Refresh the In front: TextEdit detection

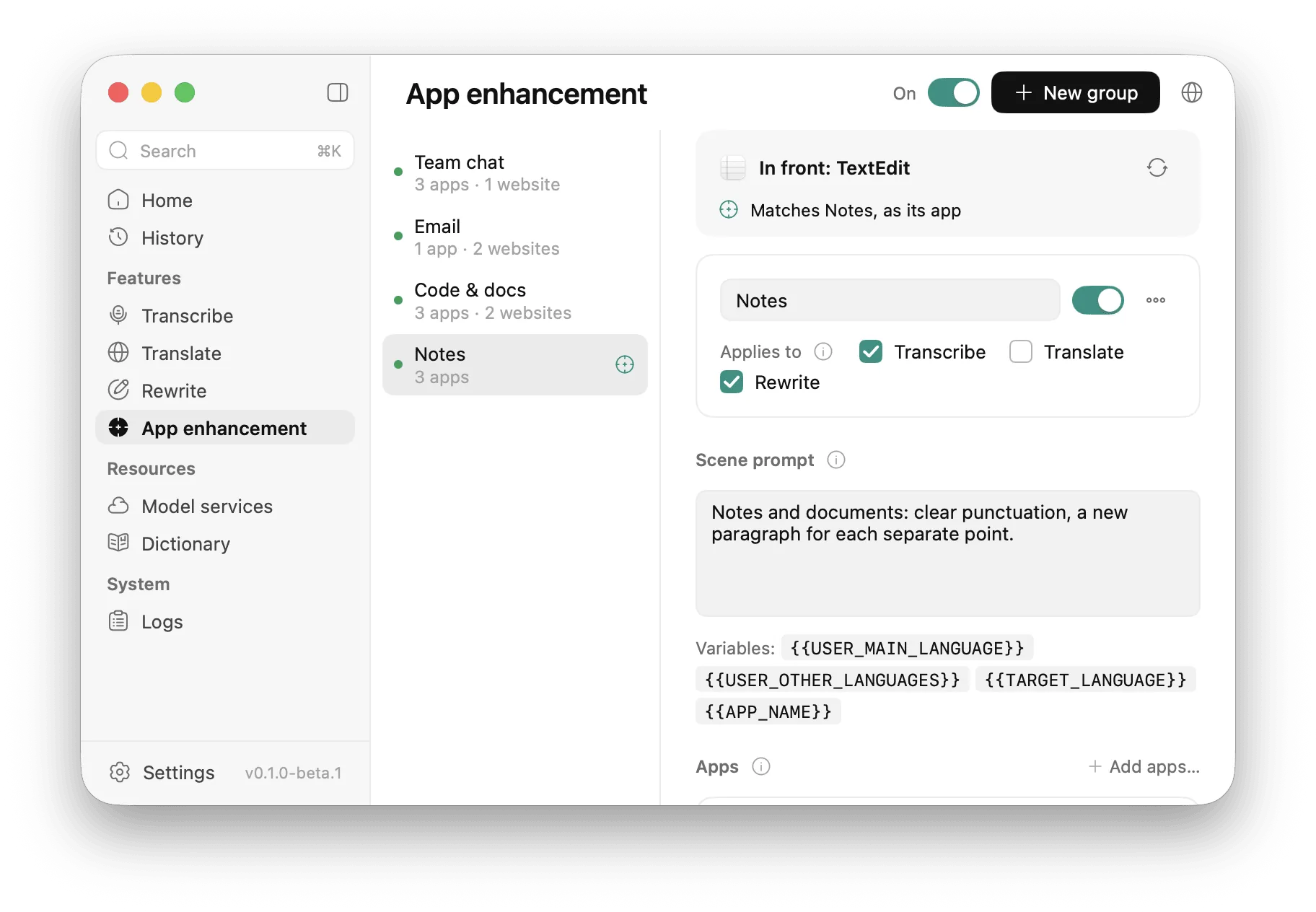click(x=1157, y=167)
